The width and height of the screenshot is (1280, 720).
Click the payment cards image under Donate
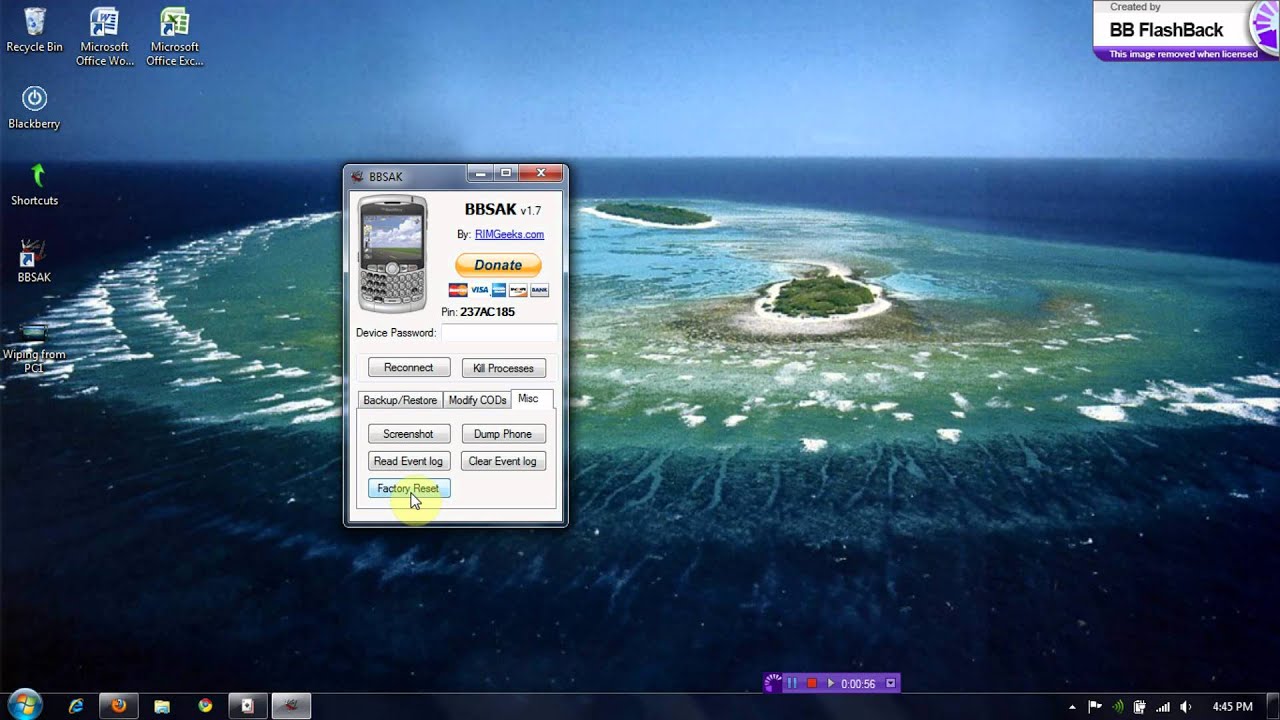[498, 290]
